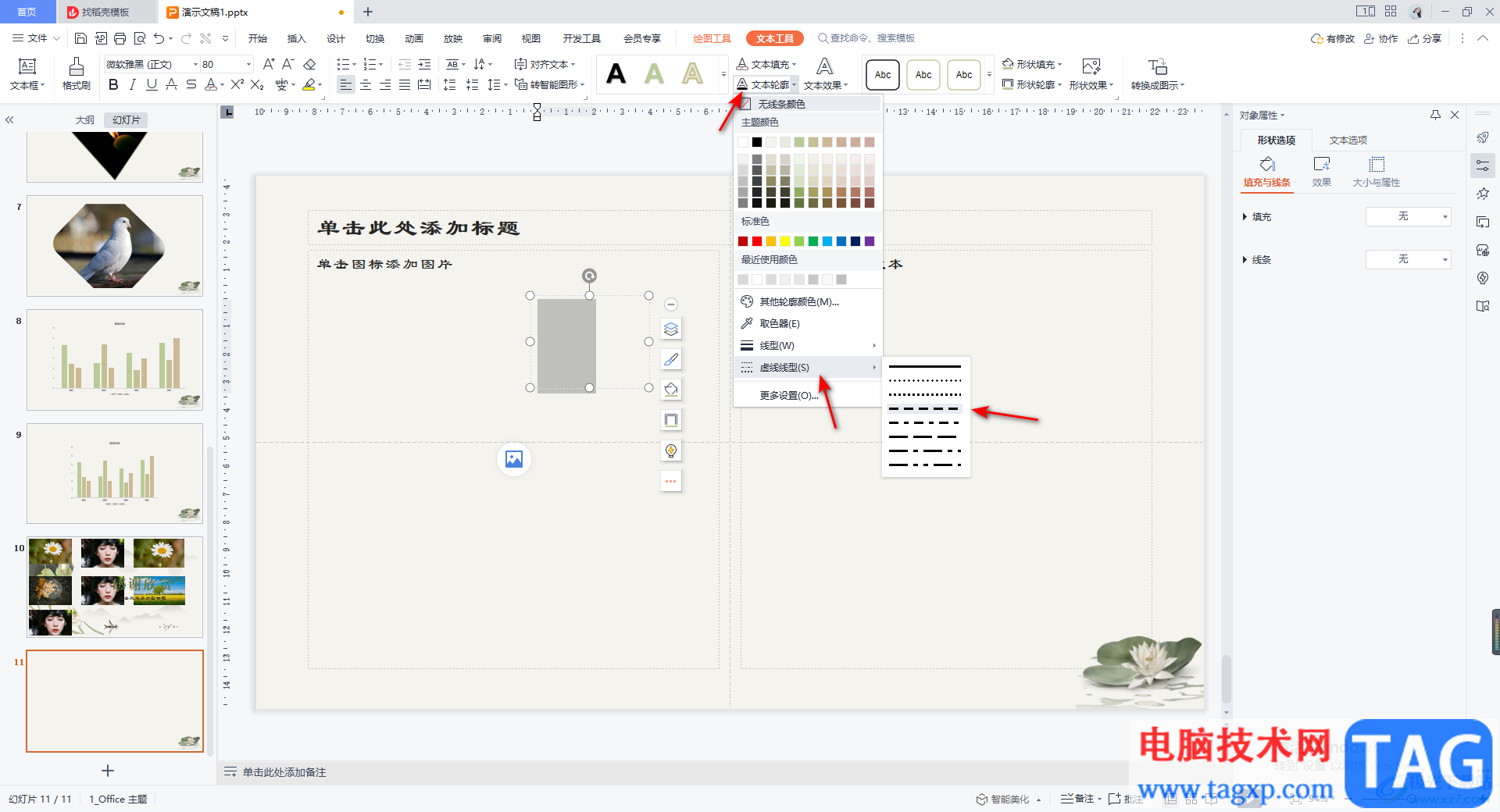1500x812 pixels.
Task: Pin the Object Properties panel
Action: point(1435,115)
